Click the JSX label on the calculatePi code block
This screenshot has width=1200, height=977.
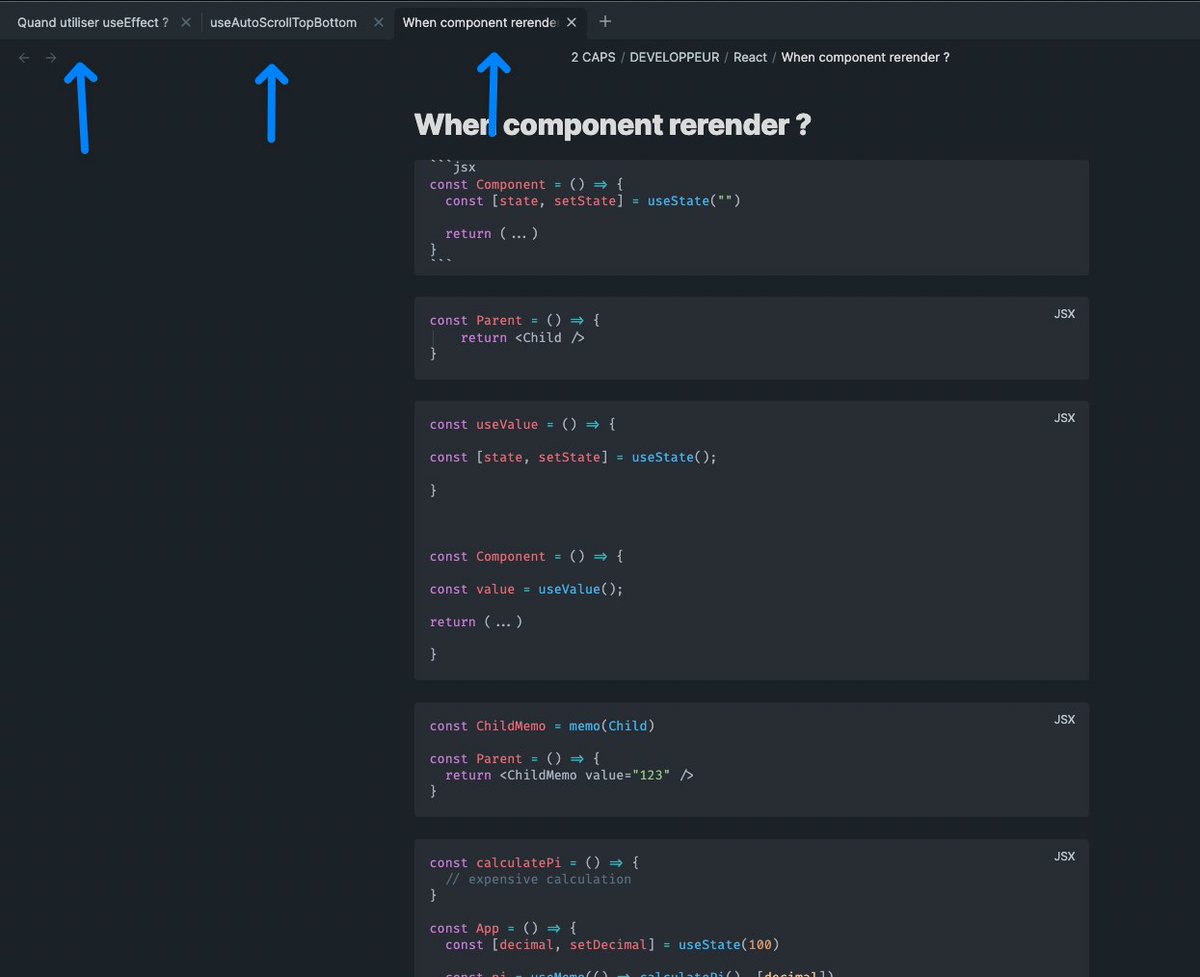(x=1064, y=856)
